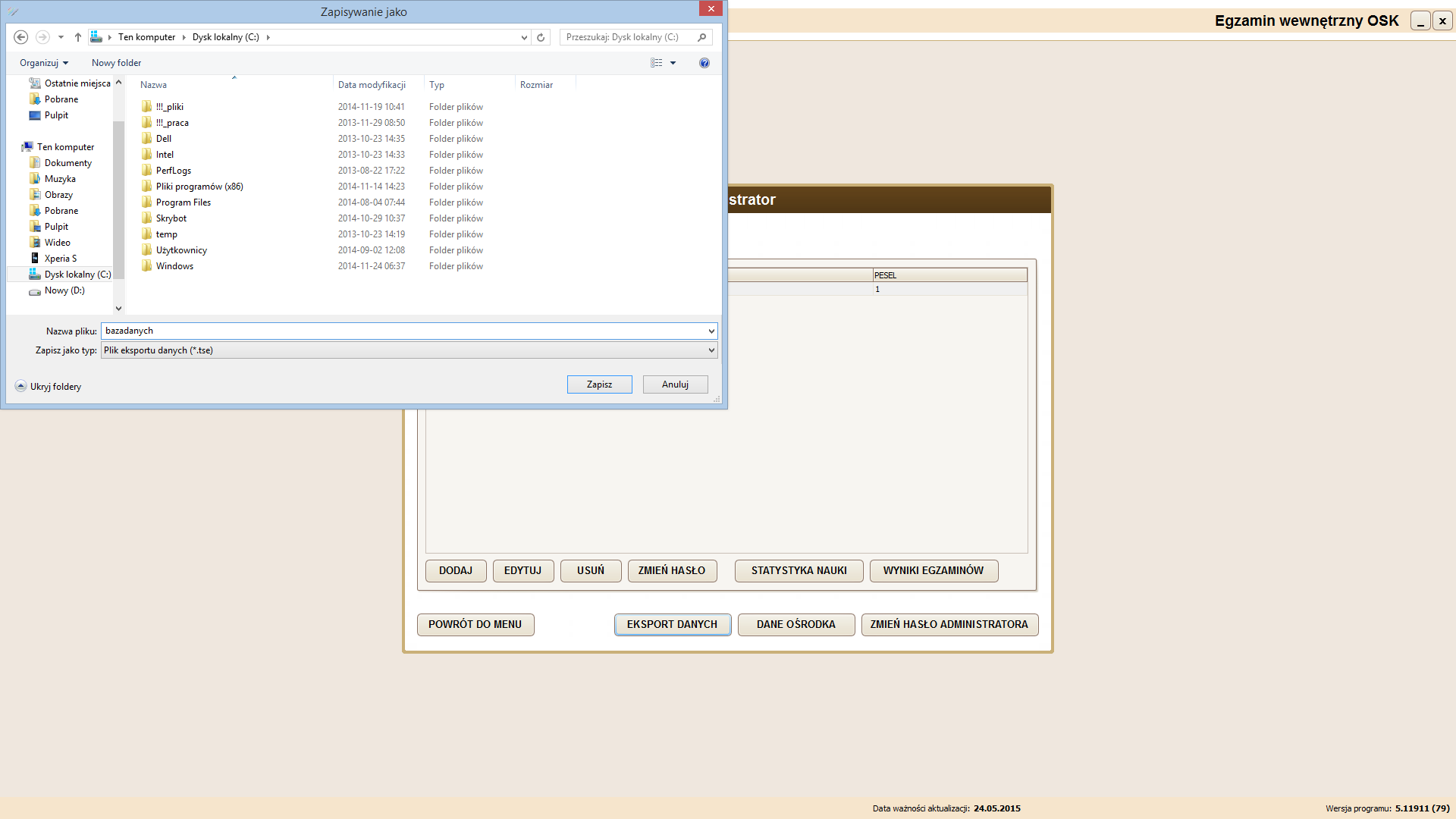Screen dimensions: 1456x819
Task: Go up one folder level arrow
Action: [x=78, y=37]
